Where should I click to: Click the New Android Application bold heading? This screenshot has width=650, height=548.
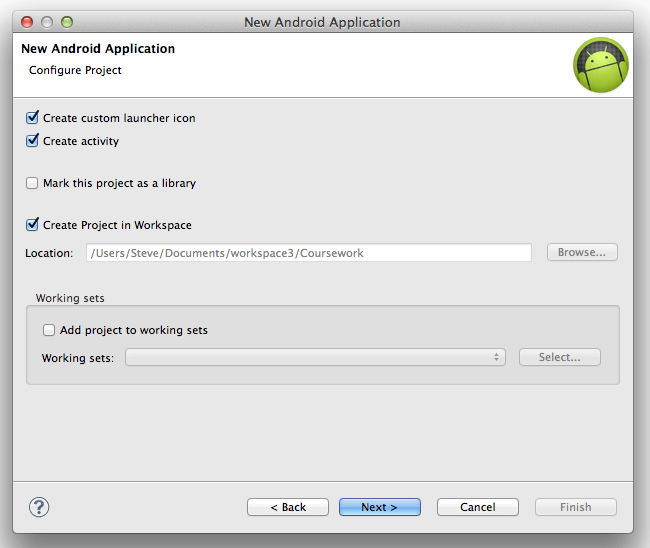point(98,48)
